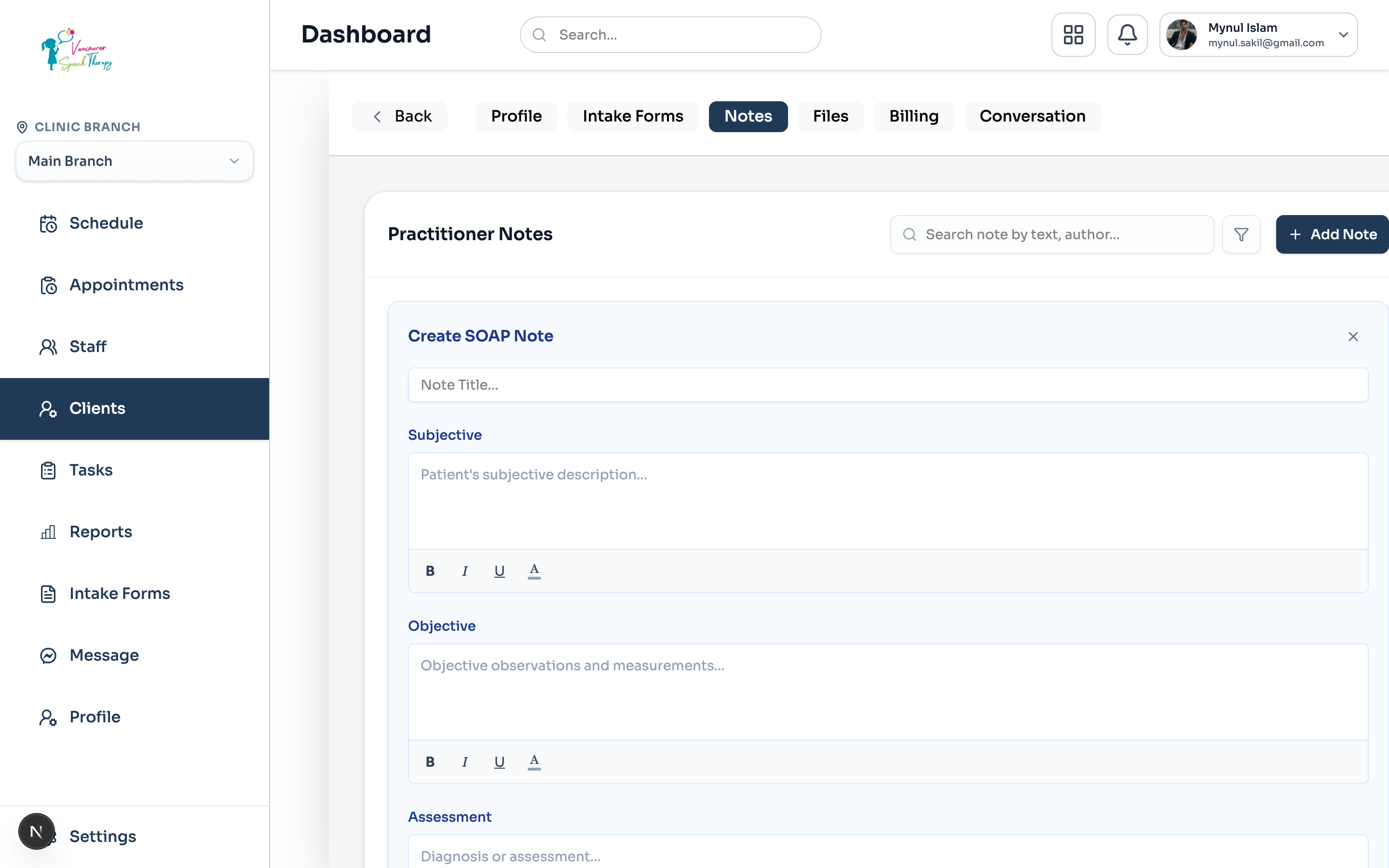Open notifications bell

coord(1127,34)
